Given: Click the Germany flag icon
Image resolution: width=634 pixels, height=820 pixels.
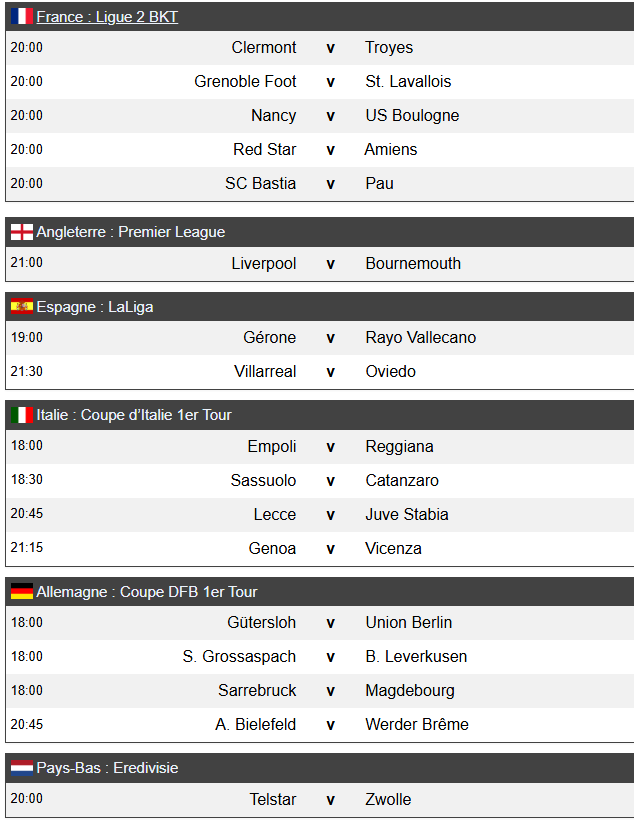Looking at the screenshot, I should (22, 591).
